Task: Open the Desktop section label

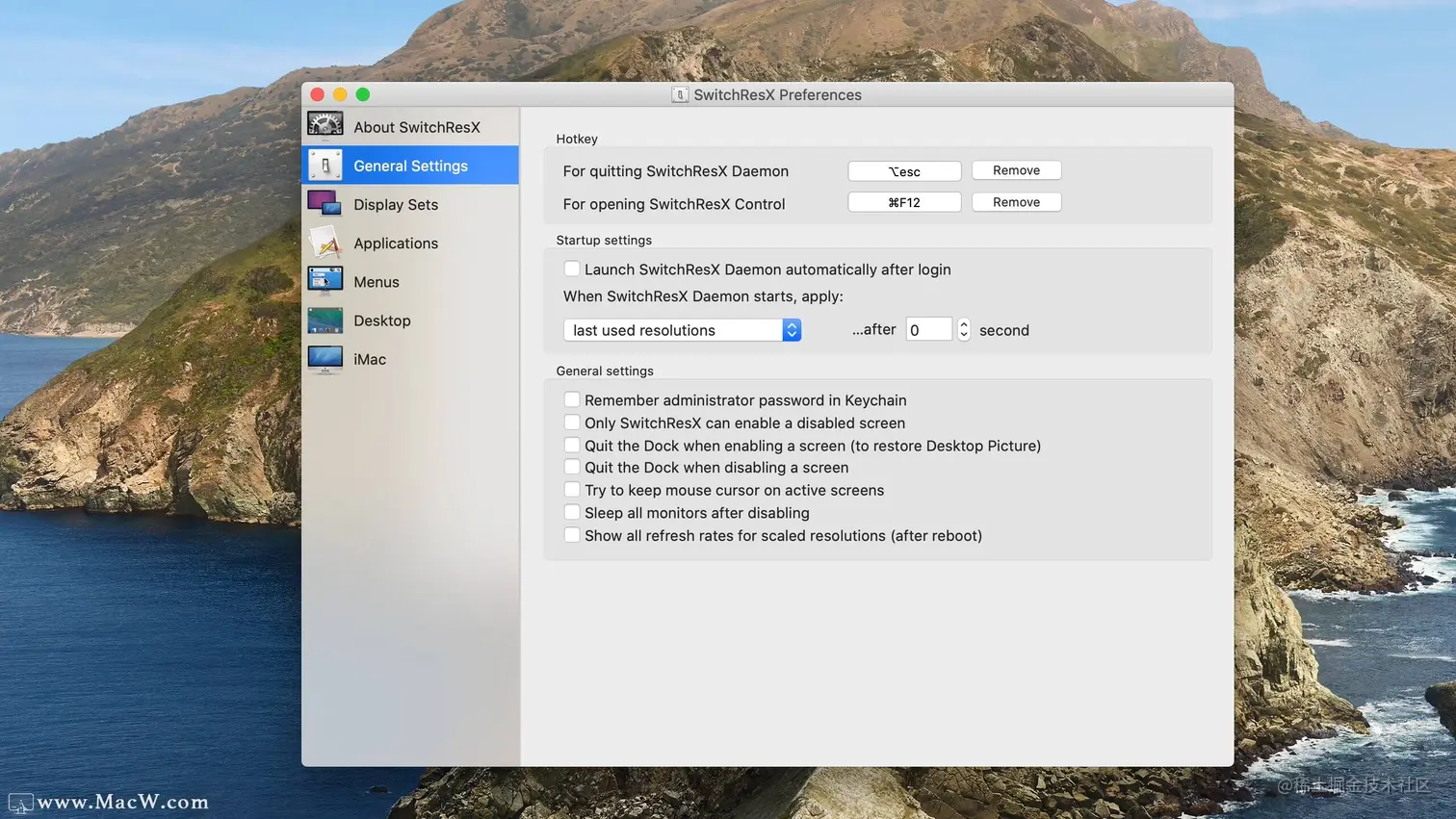Action: point(382,320)
